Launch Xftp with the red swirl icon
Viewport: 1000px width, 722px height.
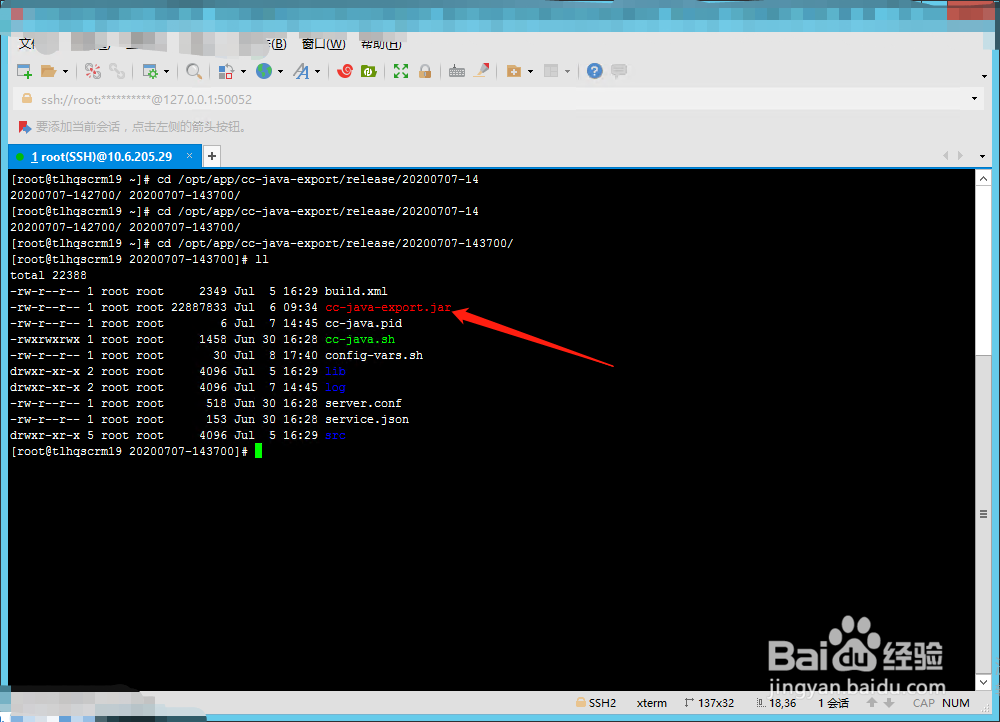coord(345,71)
